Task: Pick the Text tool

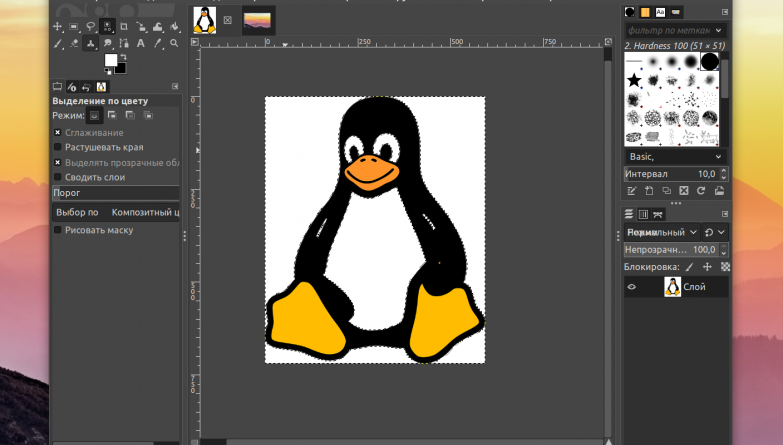Action: tap(140, 43)
